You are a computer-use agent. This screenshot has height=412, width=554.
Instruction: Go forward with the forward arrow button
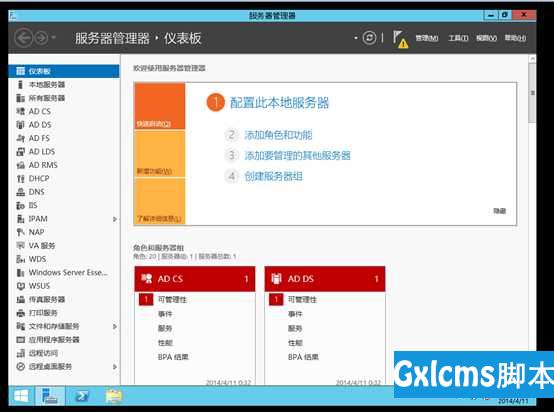pos(41,38)
